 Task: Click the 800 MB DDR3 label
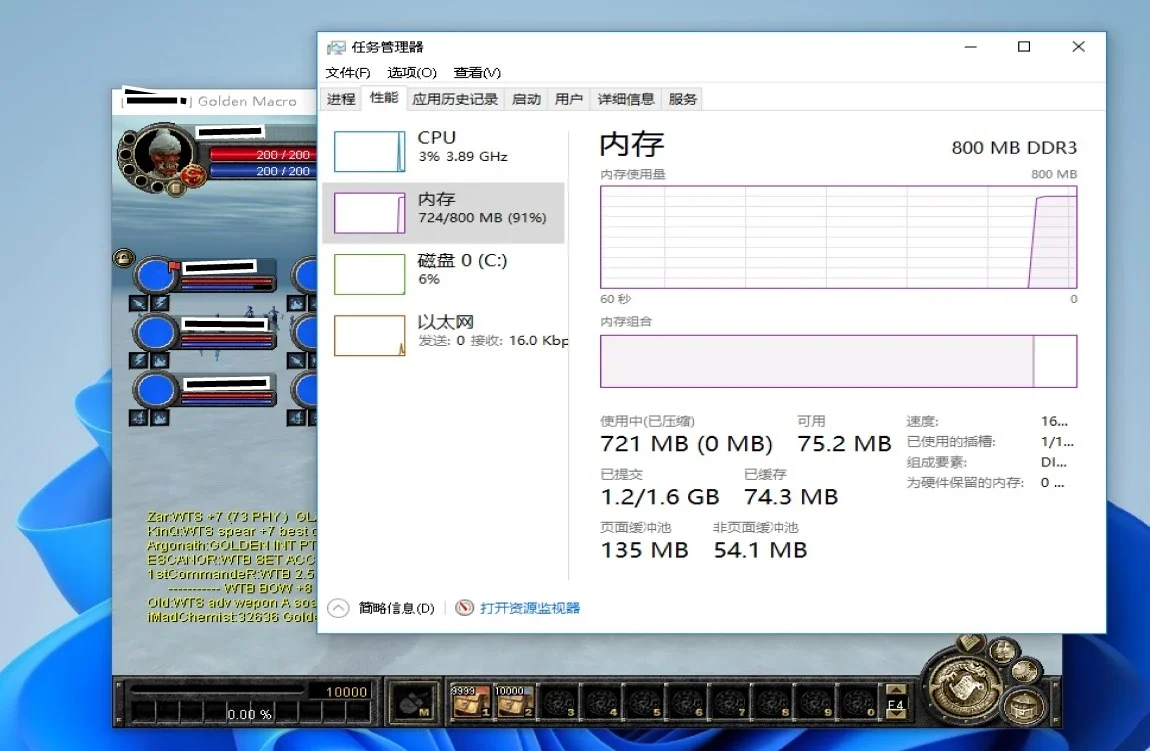(1014, 147)
